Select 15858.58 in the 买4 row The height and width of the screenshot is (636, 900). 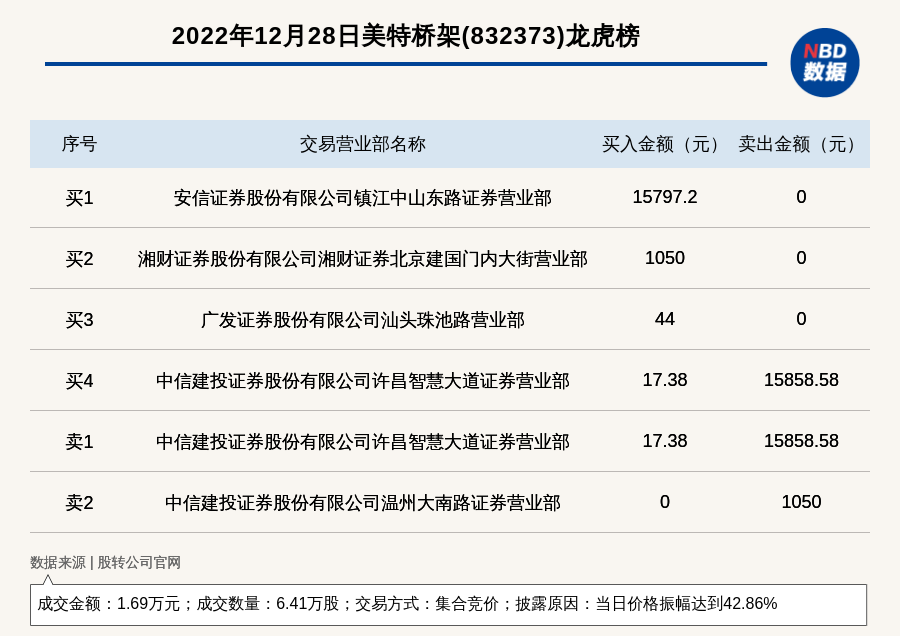801,379
